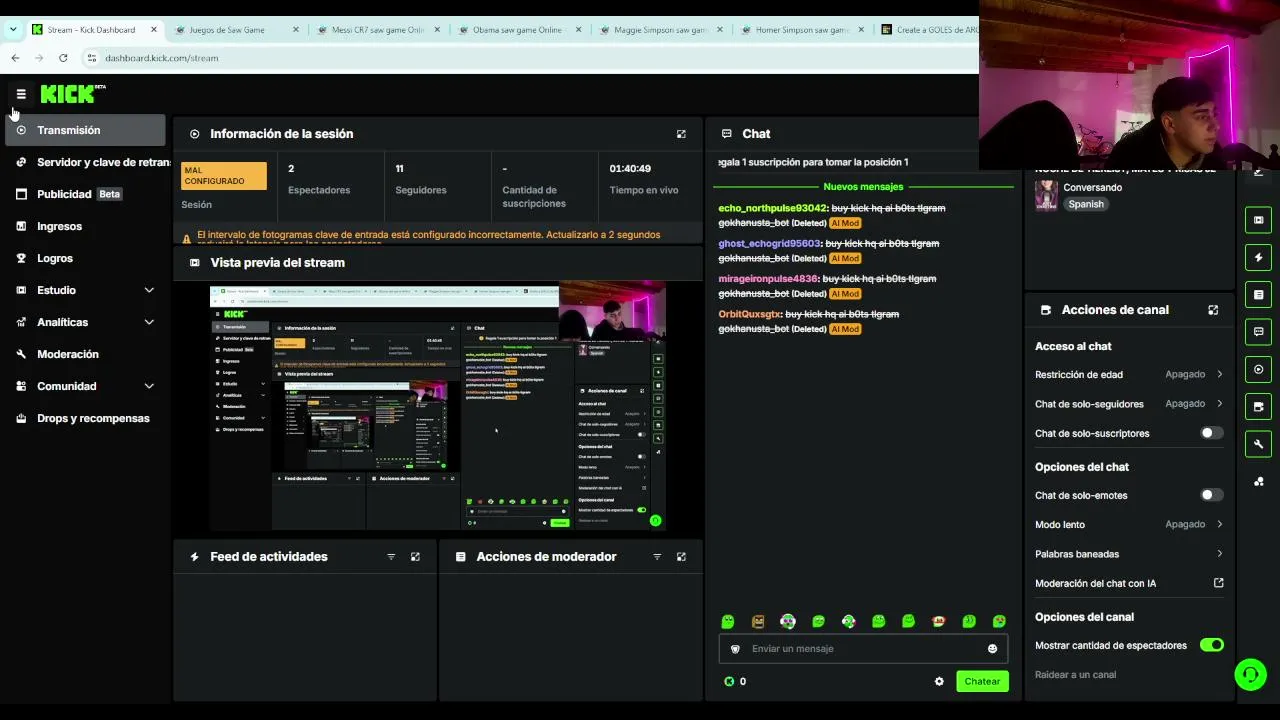The width and height of the screenshot is (1280, 720).
Task: Click the list document icon in the right strip
Action: 1259,294
